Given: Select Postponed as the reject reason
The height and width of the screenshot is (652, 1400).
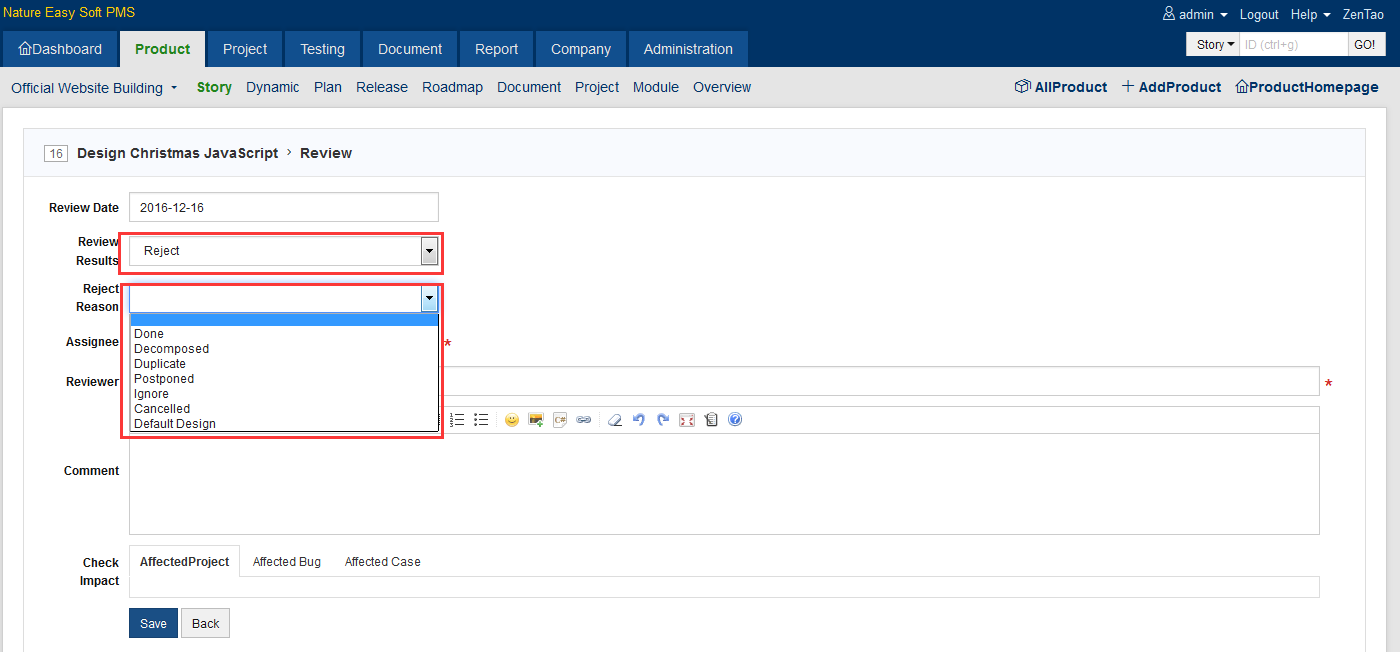Looking at the screenshot, I should [x=164, y=379].
